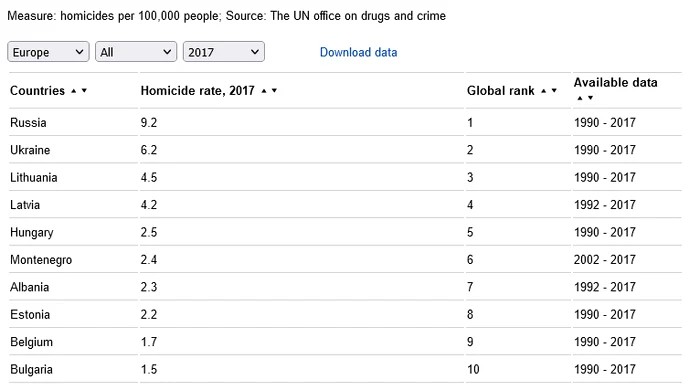The height and width of the screenshot is (388, 700).
Task: Sort Global rank column descending arrow
Action: (554, 91)
